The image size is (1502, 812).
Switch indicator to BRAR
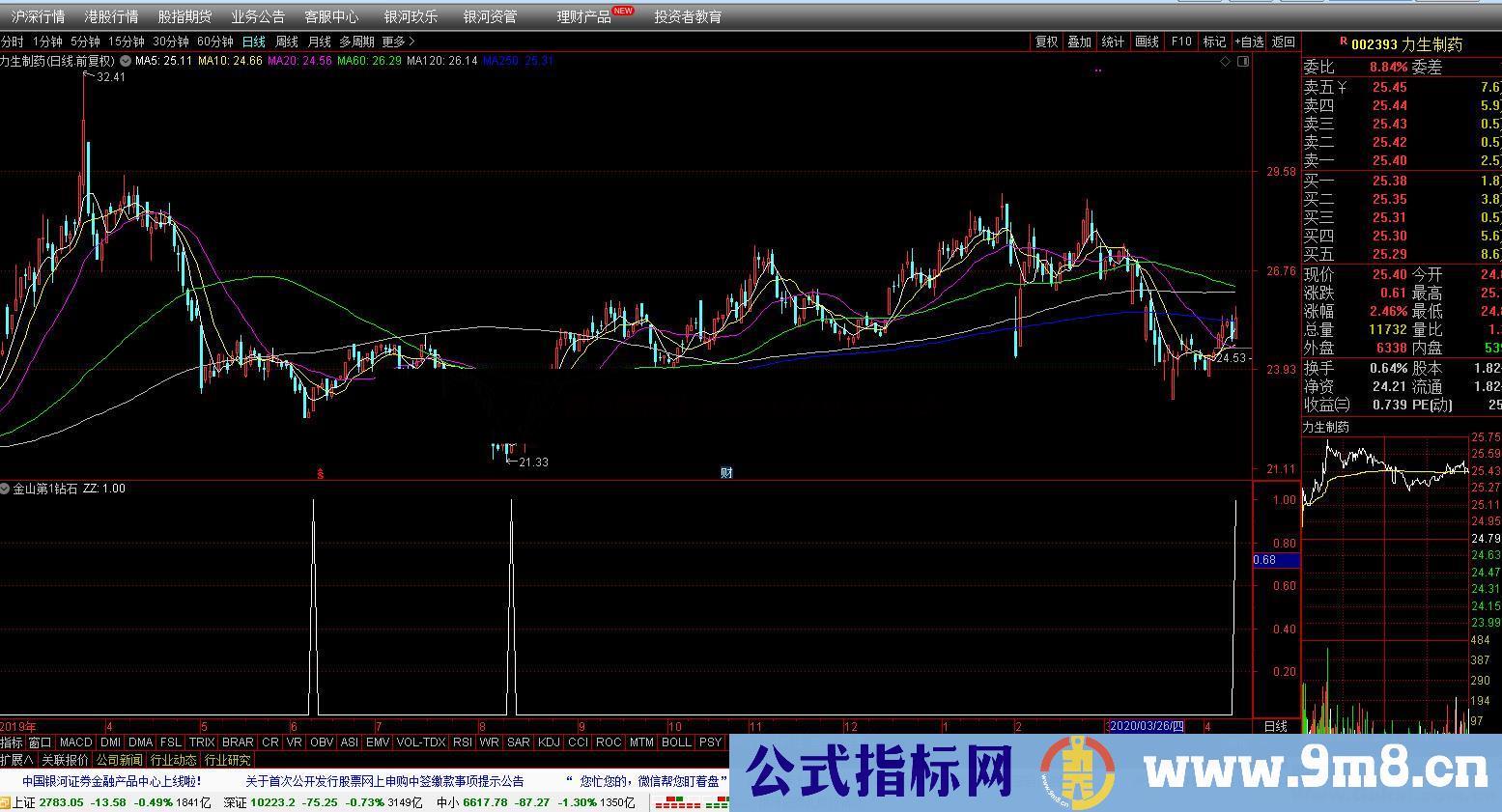[238, 742]
